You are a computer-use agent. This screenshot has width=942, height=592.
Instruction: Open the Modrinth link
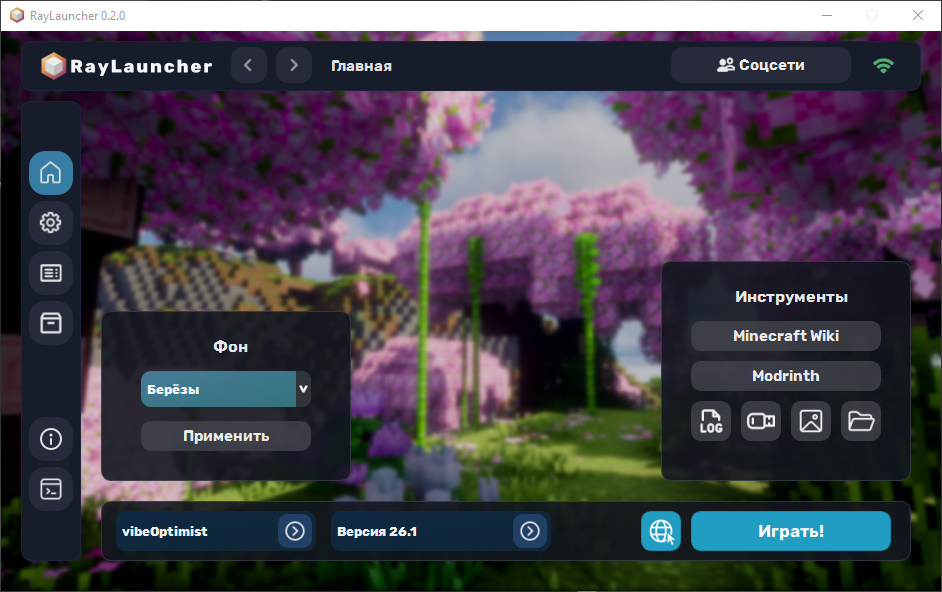[x=786, y=376]
